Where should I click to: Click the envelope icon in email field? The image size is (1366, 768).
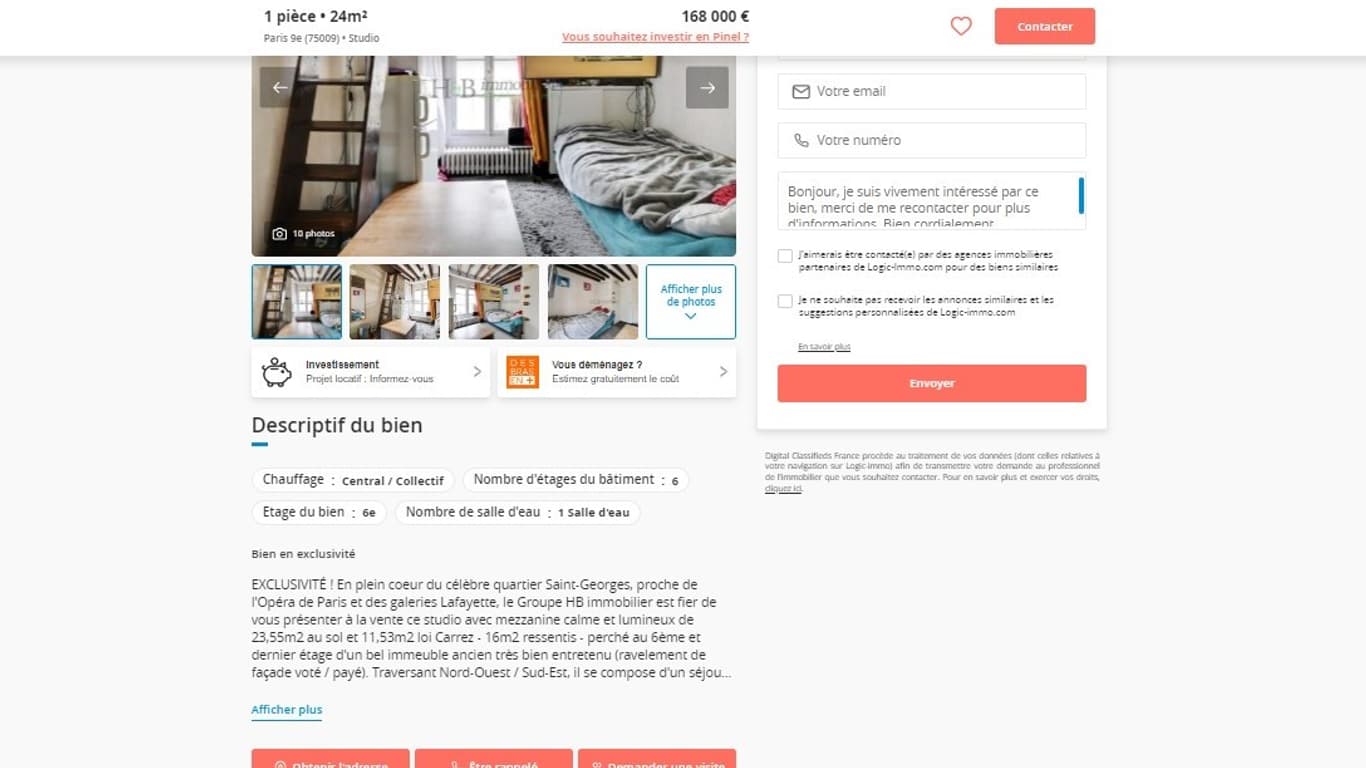point(801,91)
